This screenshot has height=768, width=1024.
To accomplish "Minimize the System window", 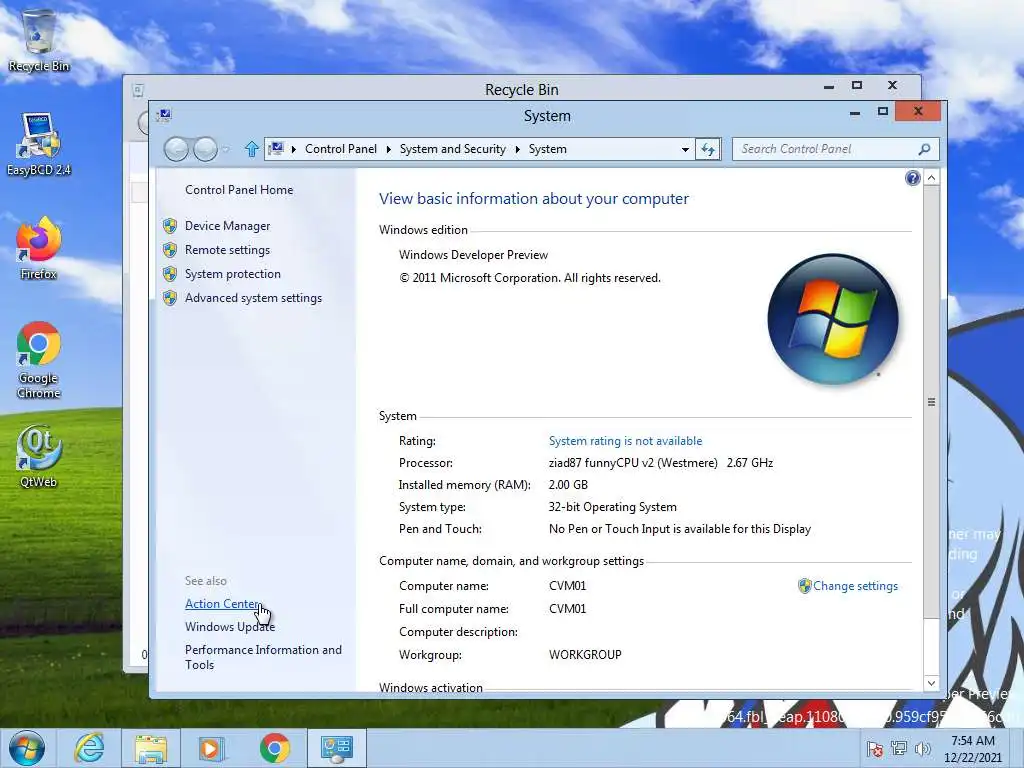I will 854,113.
